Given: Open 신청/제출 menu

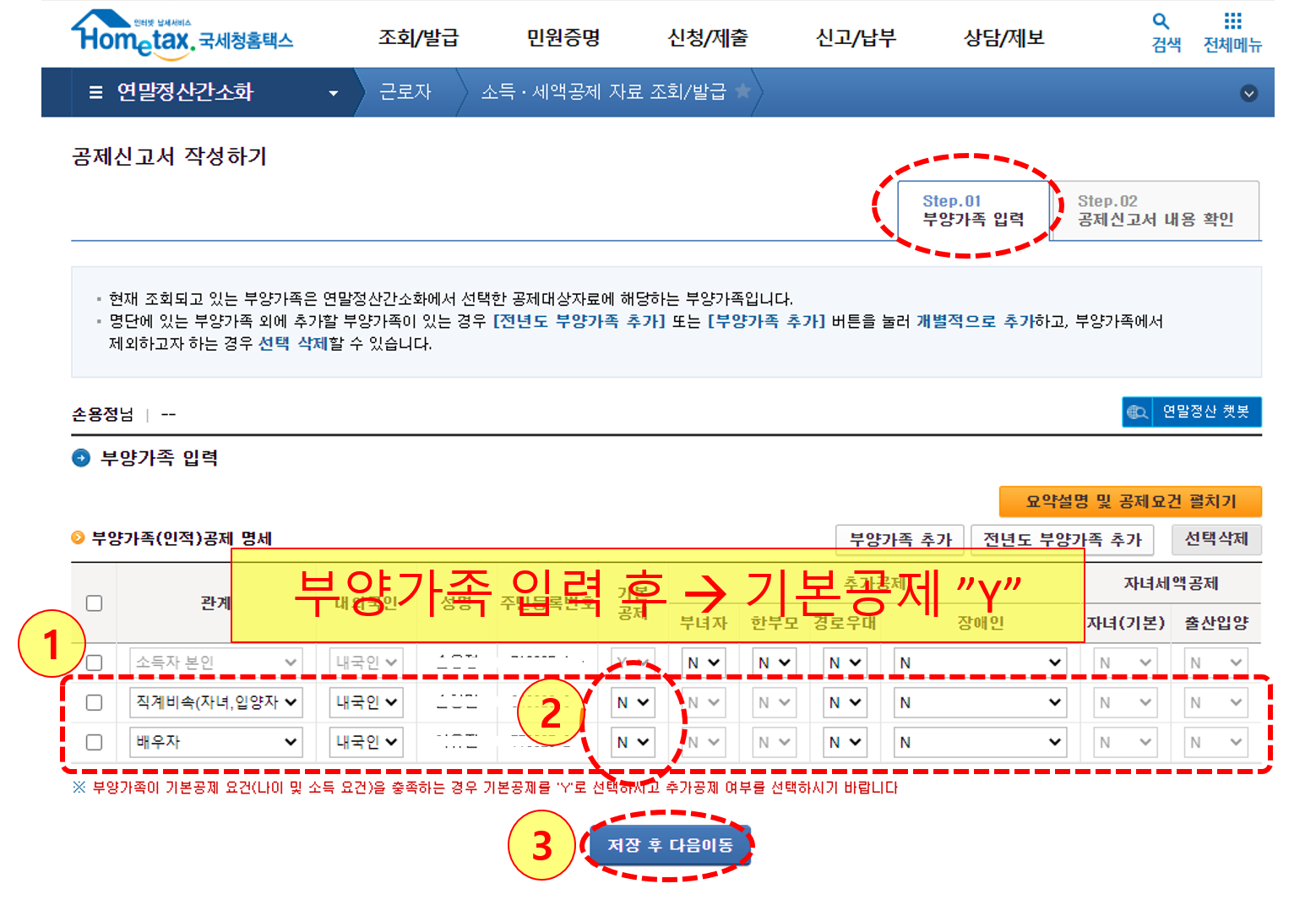Looking at the screenshot, I should [x=707, y=37].
